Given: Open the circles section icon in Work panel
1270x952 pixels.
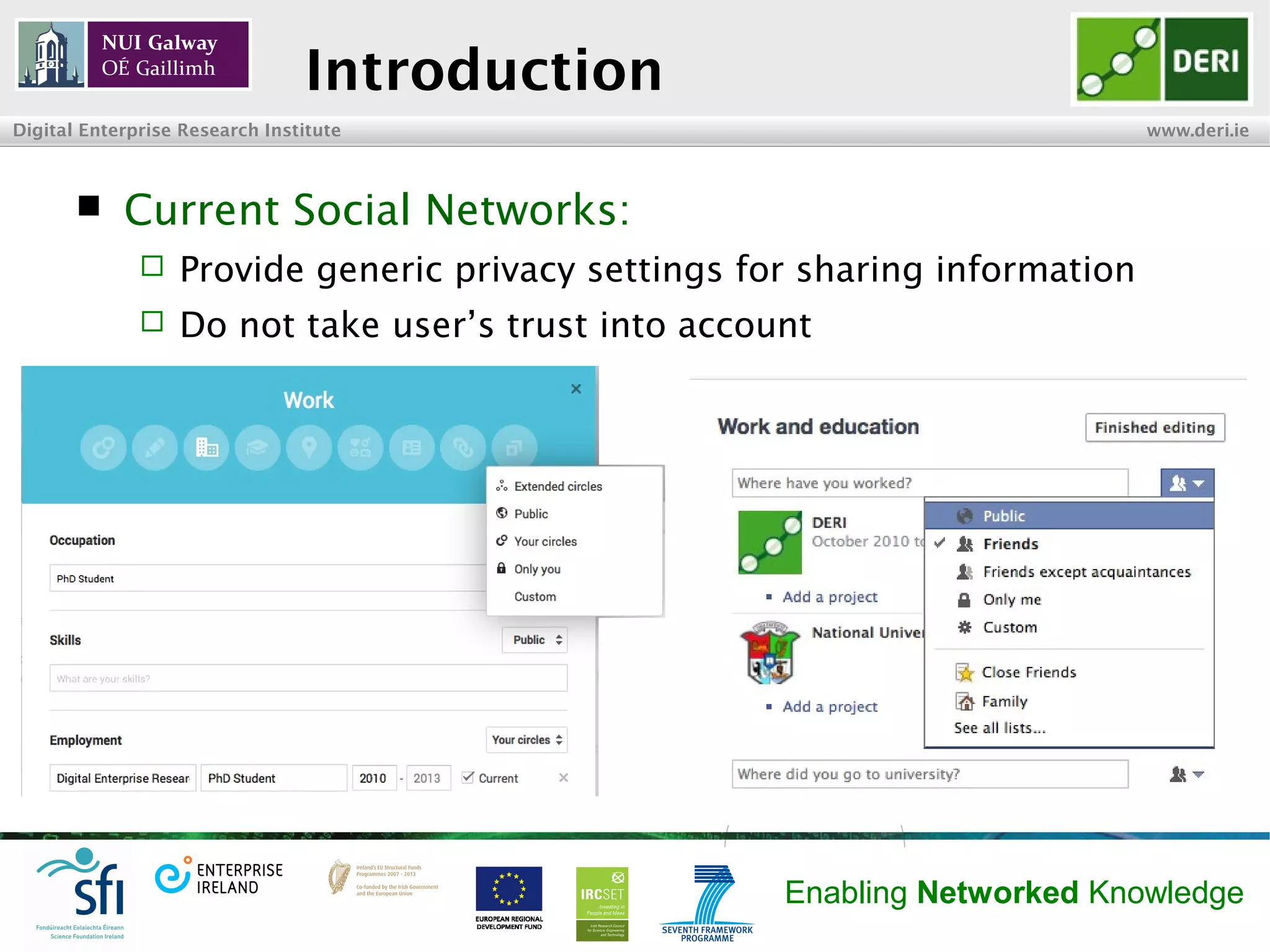Looking at the screenshot, I should (x=104, y=447).
